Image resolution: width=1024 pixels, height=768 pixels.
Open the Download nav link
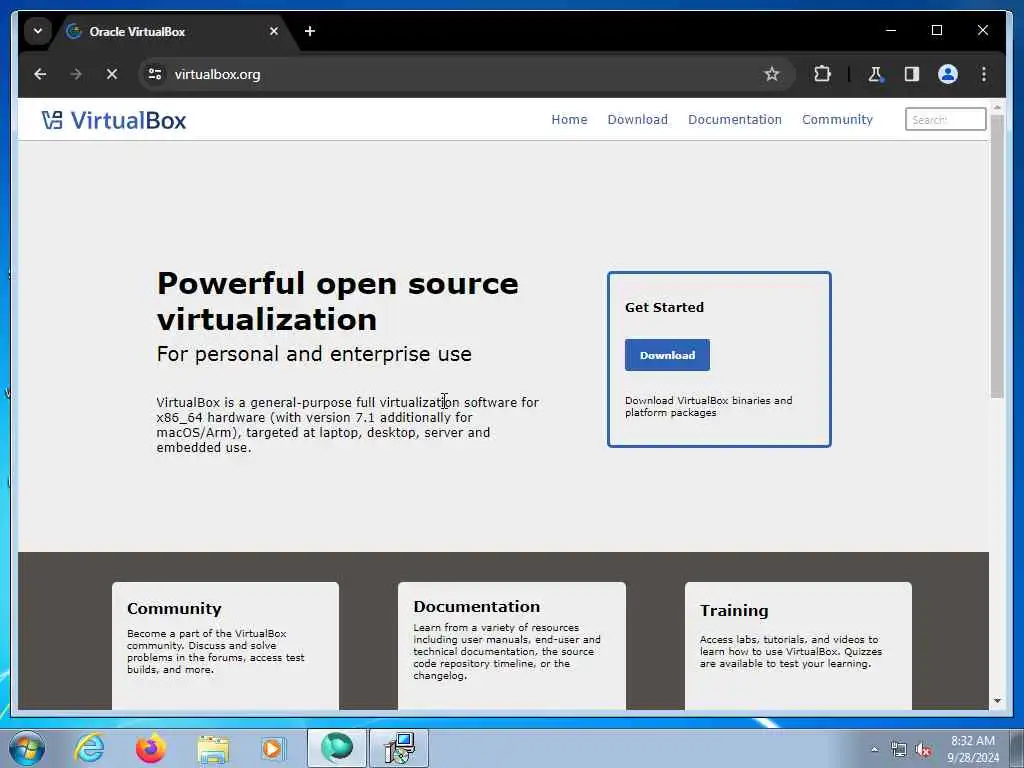click(x=637, y=120)
